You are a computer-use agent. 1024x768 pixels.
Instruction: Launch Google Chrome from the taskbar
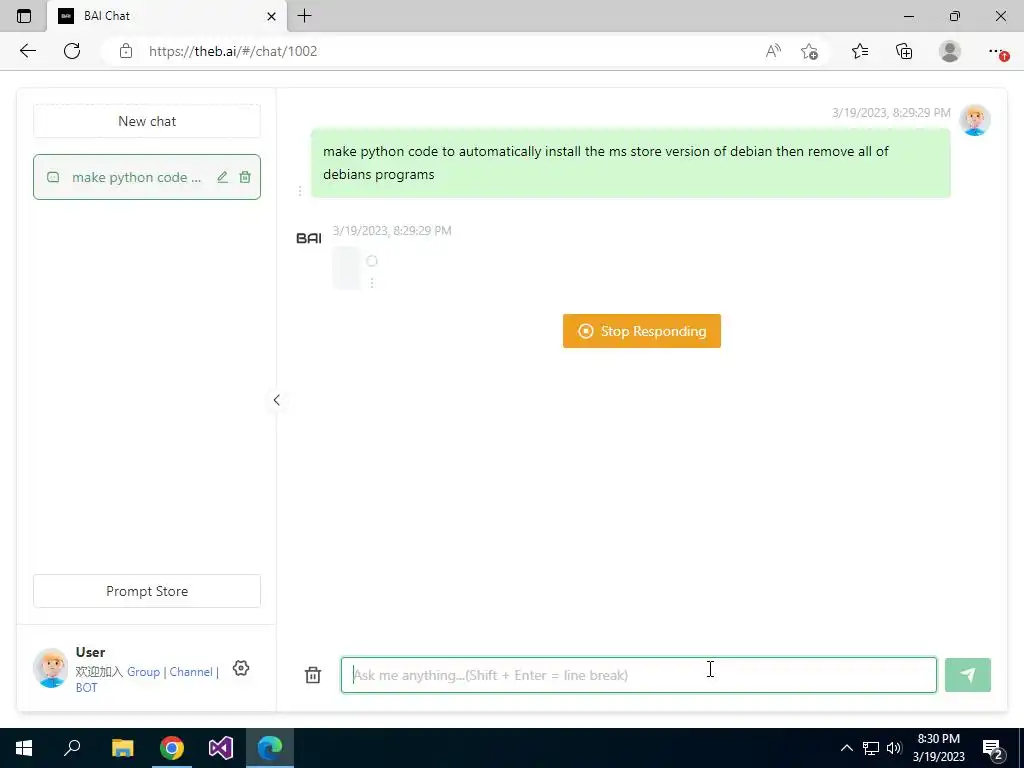click(172, 748)
